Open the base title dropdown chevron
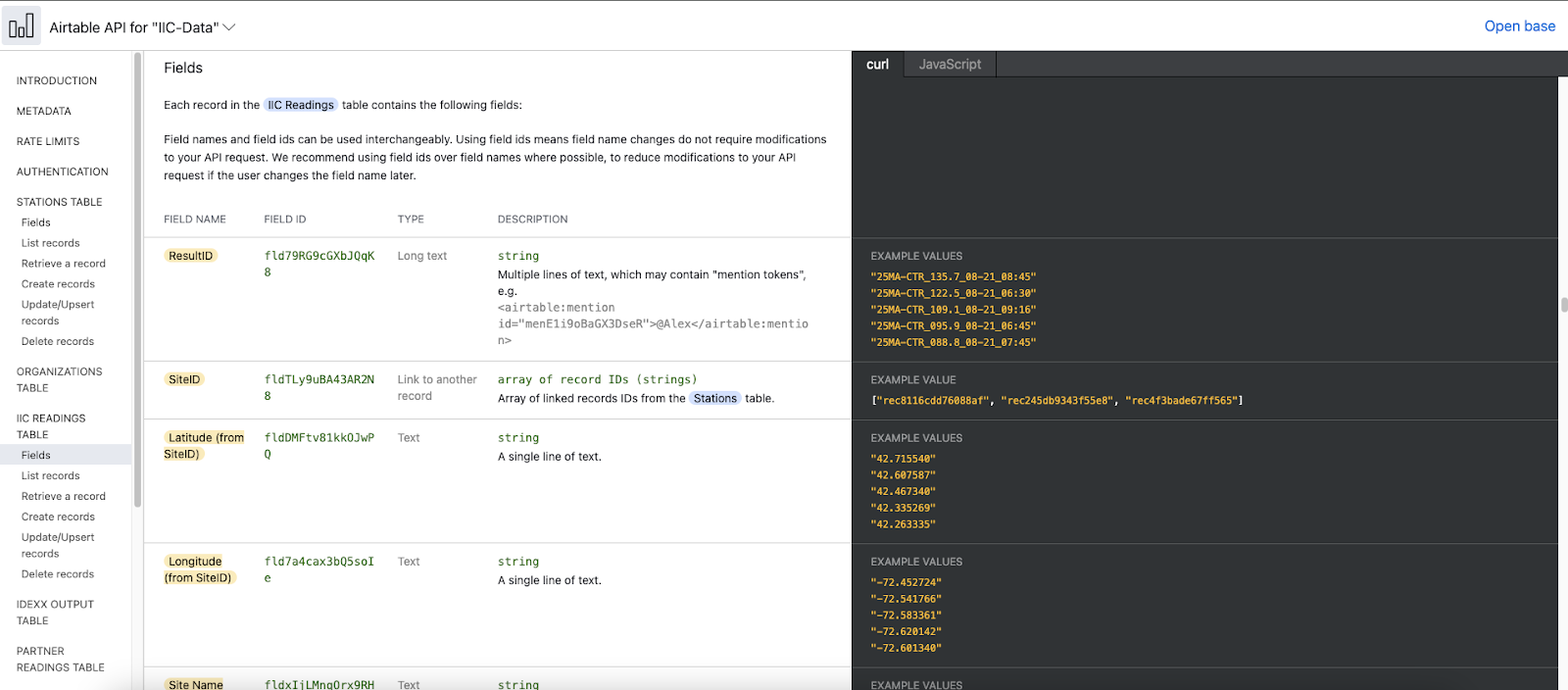Screen dimensions: 1568x690 (x=229, y=27)
